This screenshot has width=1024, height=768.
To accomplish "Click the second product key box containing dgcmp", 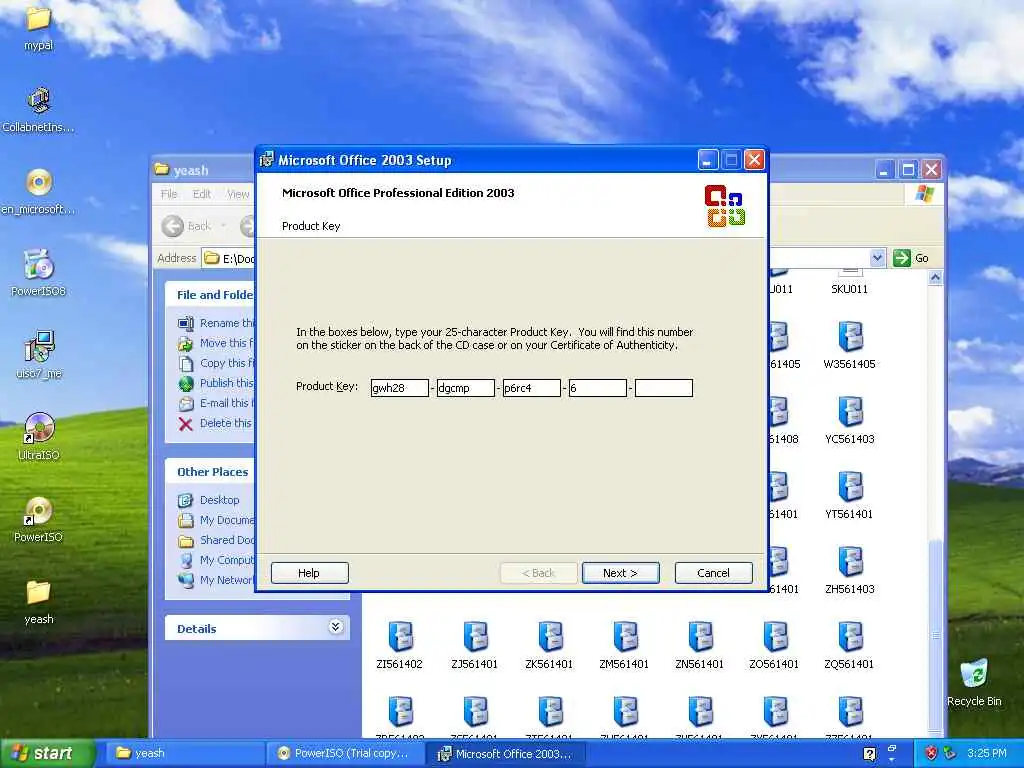I will (466, 388).
